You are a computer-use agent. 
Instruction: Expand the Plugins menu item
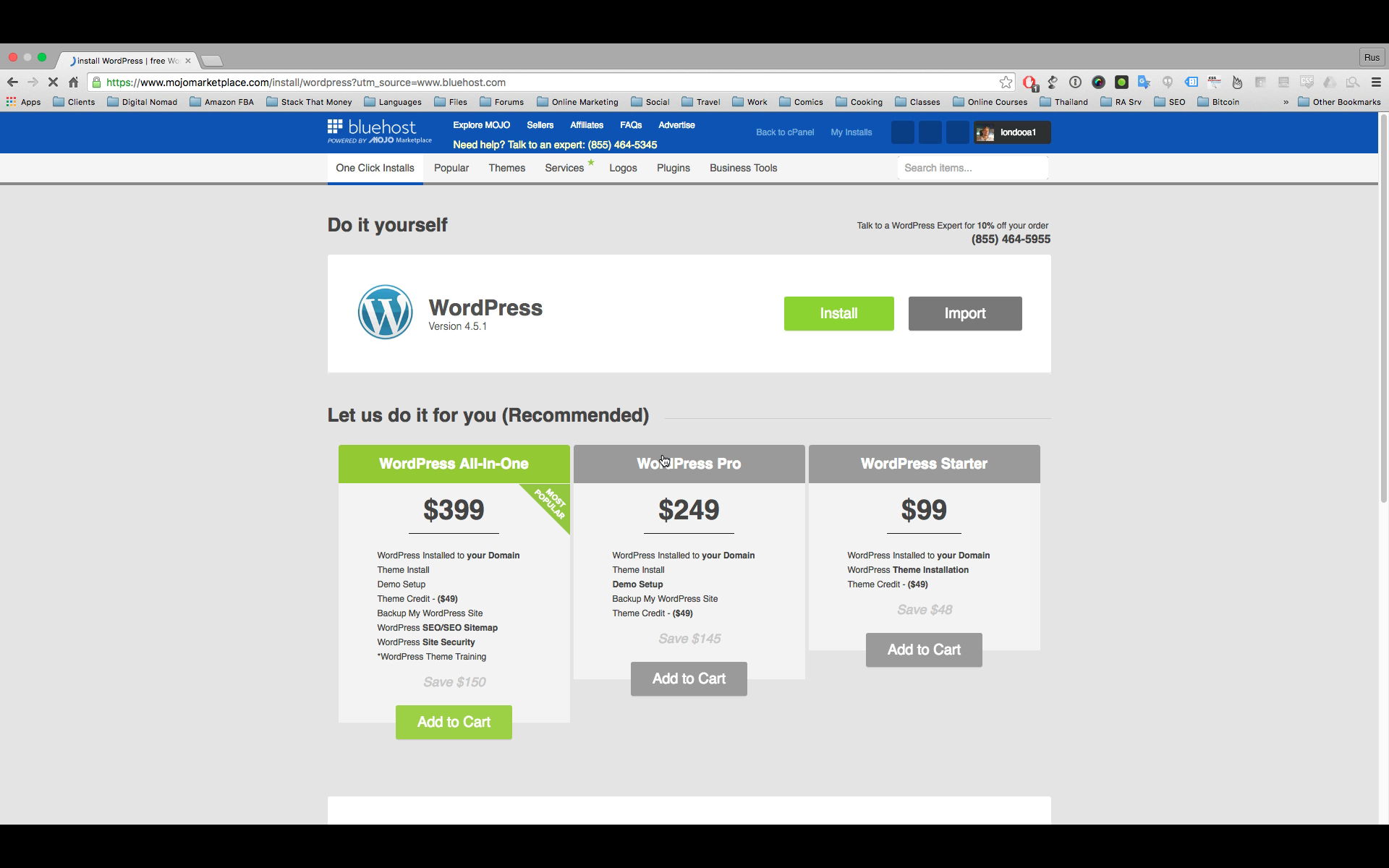click(673, 167)
